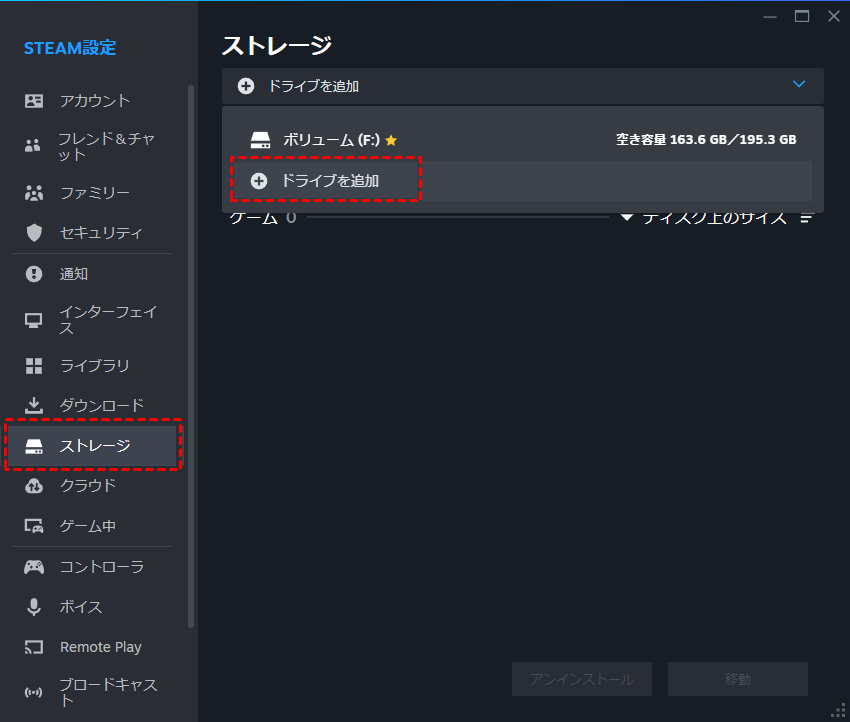Click the Friends & Chat sidebar icon

click(33, 145)
